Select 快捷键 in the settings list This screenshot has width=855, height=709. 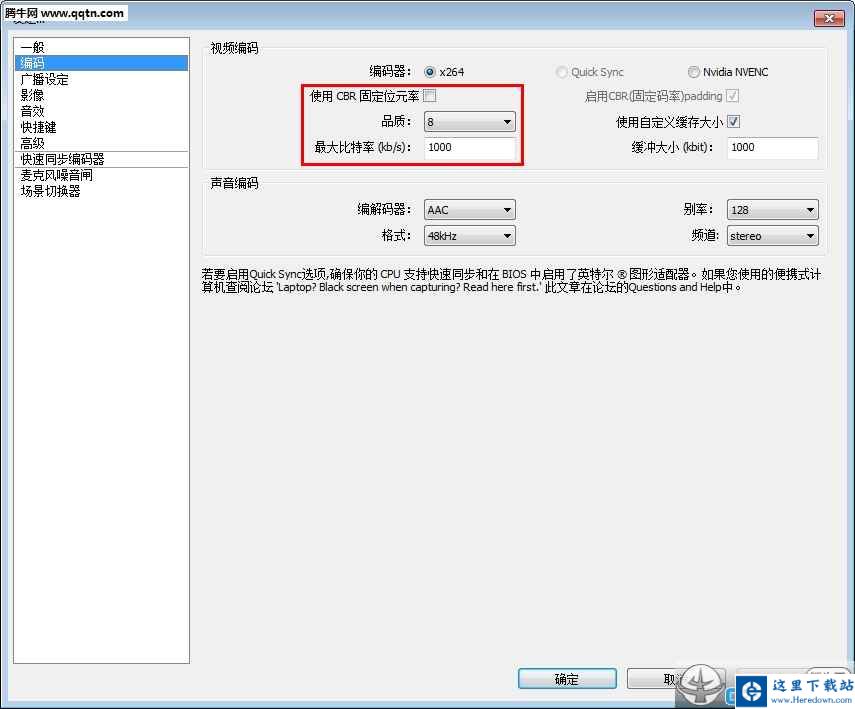38,127
